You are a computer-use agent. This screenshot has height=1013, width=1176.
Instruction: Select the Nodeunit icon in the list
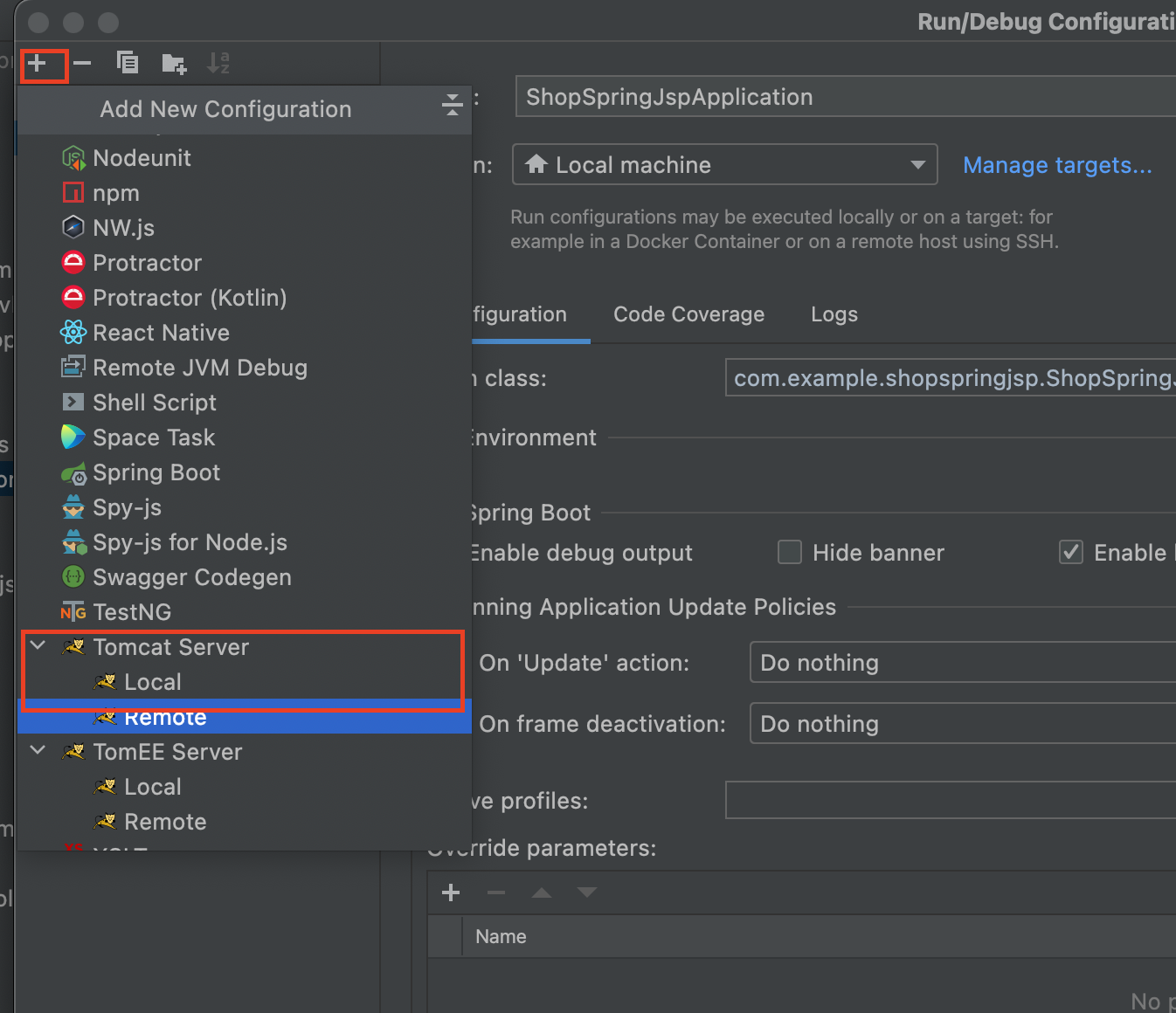point(73,158)
